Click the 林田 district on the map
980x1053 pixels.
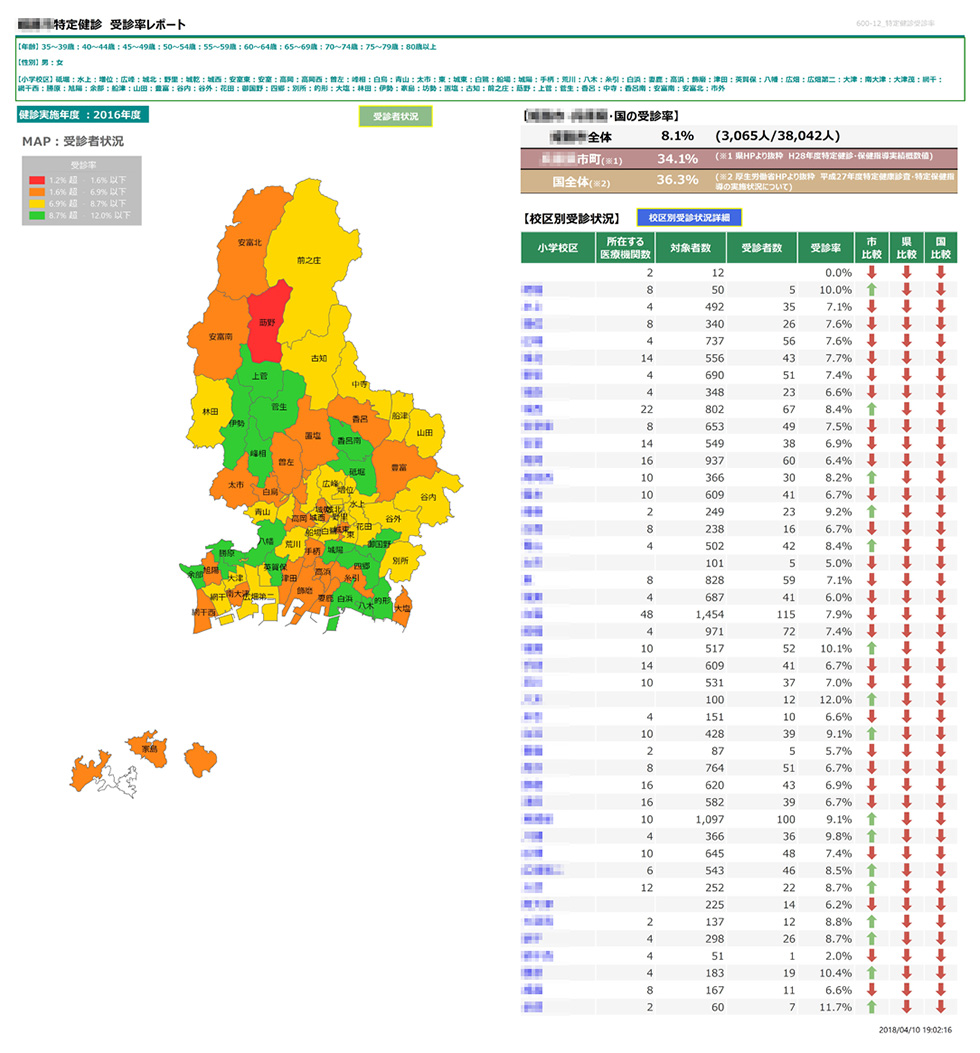pyautogui.click(x=210, y=412)
